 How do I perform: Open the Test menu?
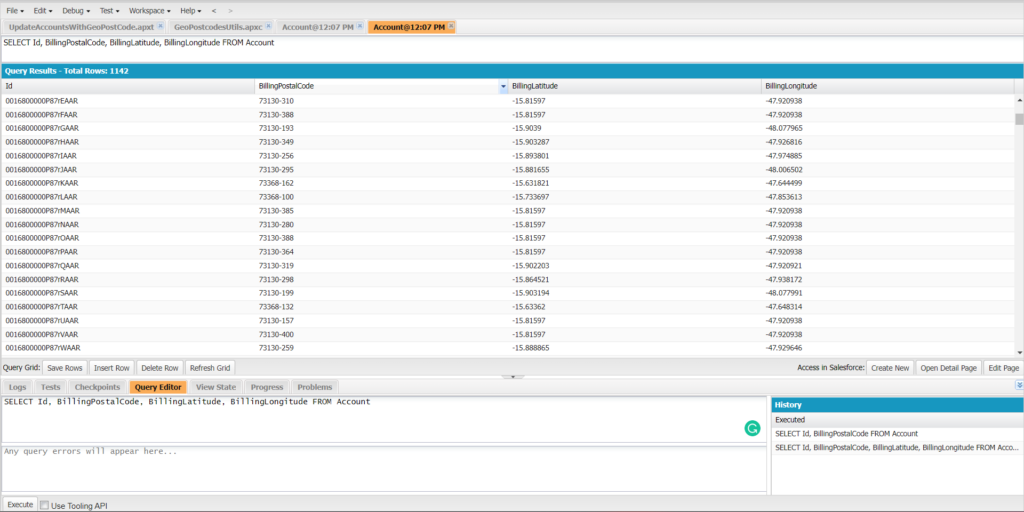click(109, 11)
